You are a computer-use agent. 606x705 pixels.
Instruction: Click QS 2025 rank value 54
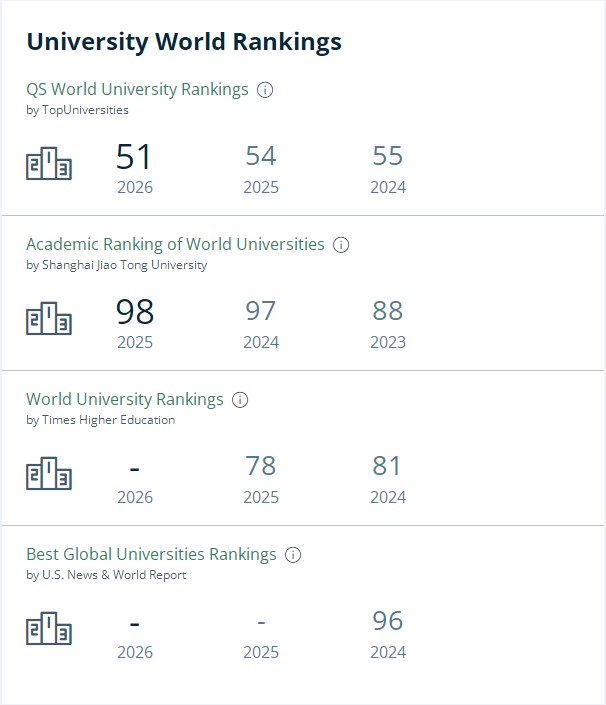coord(261,156)
